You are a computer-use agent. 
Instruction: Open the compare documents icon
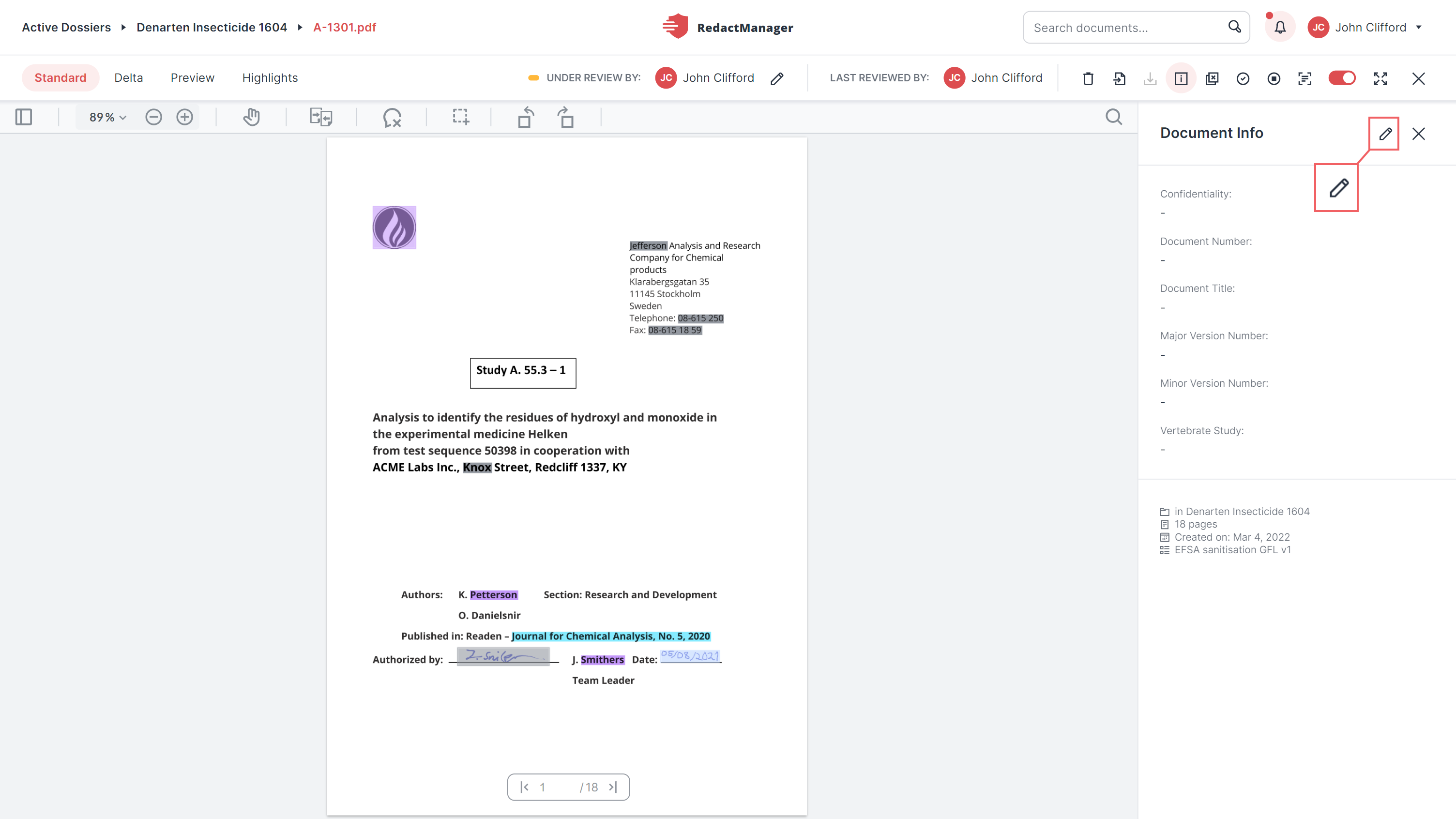(x=321, y=117)
